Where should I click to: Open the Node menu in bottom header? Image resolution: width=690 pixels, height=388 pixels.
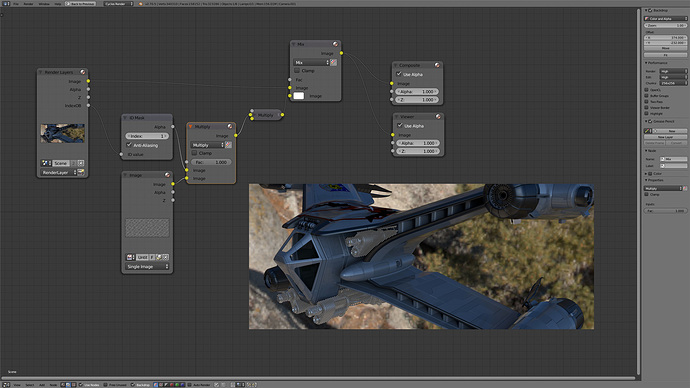(x=53, y=384)
